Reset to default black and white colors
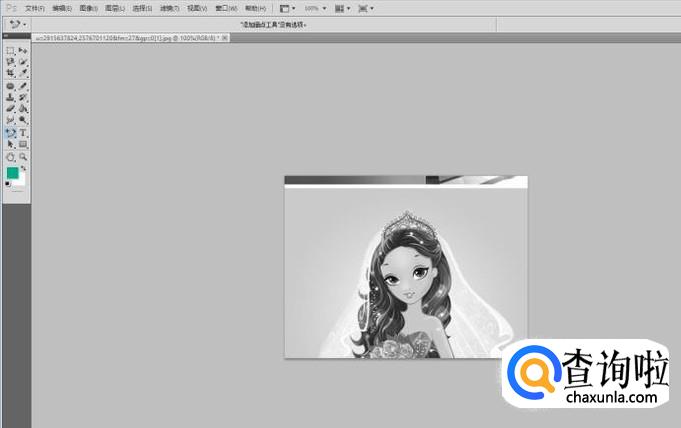Image resolution: width=681 pixels, height=428 pixels. [x=7, y=184]
